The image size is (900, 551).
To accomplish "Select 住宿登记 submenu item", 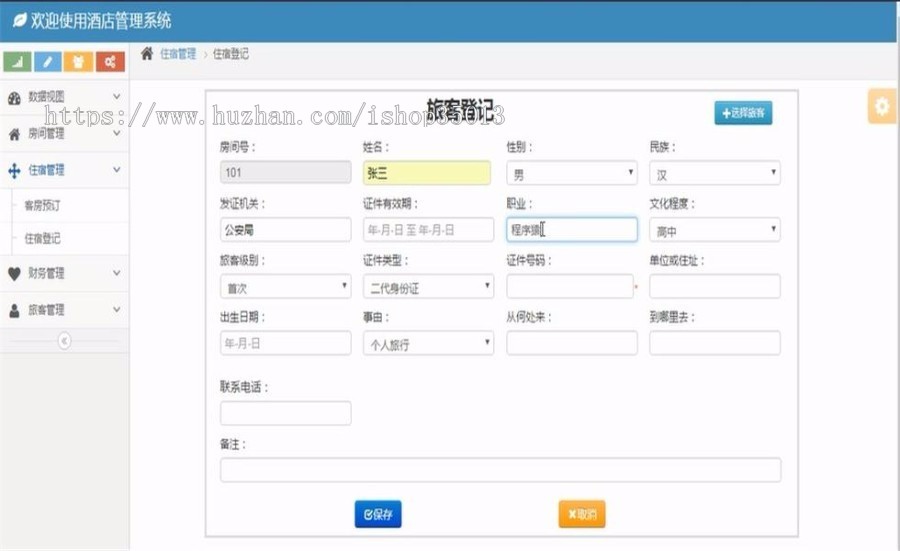I will click(x=42, y=238).
